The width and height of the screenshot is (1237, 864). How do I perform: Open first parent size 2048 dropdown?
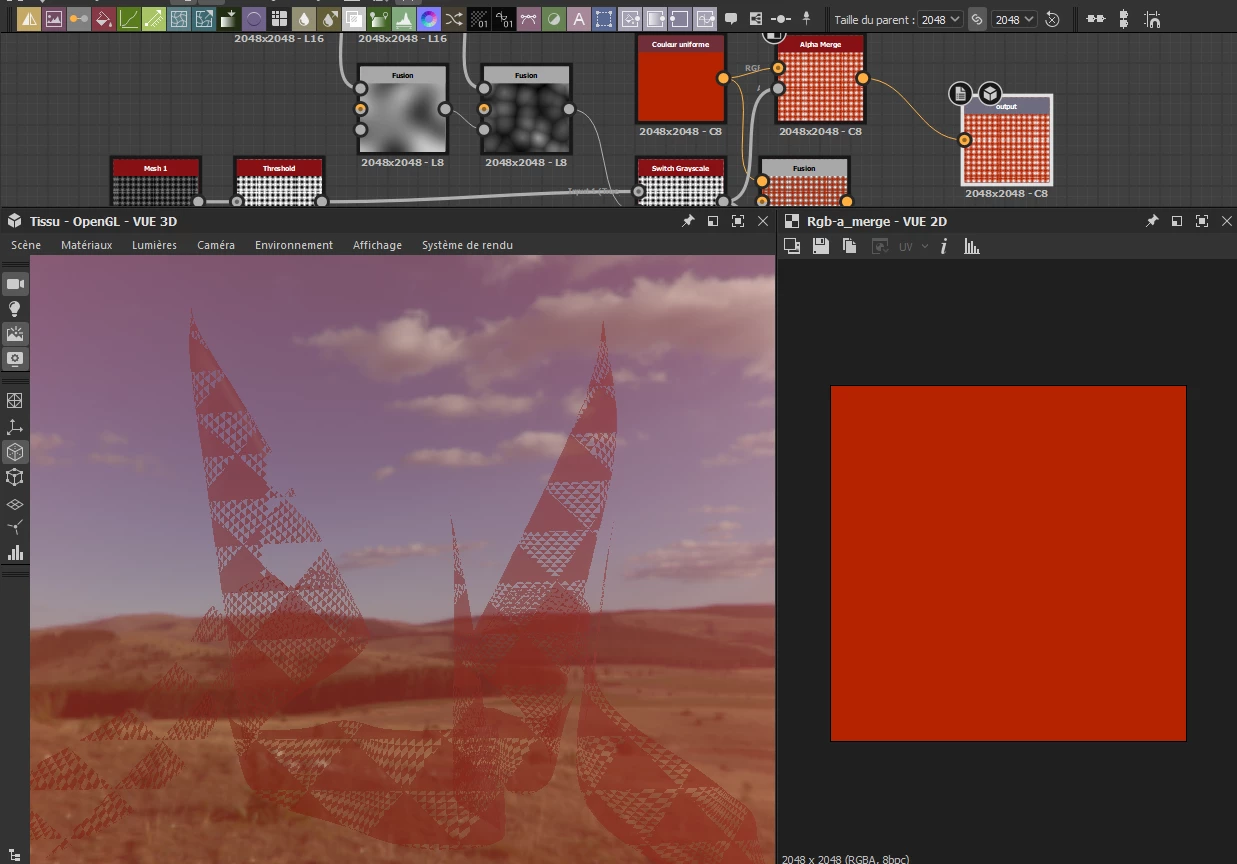click(x=940, y=19)
